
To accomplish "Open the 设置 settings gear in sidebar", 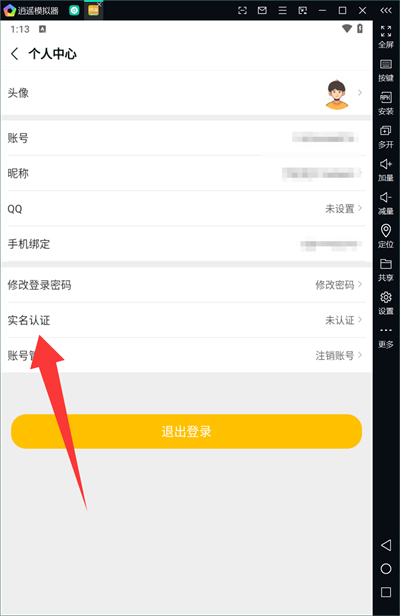I will coord(385,303).
